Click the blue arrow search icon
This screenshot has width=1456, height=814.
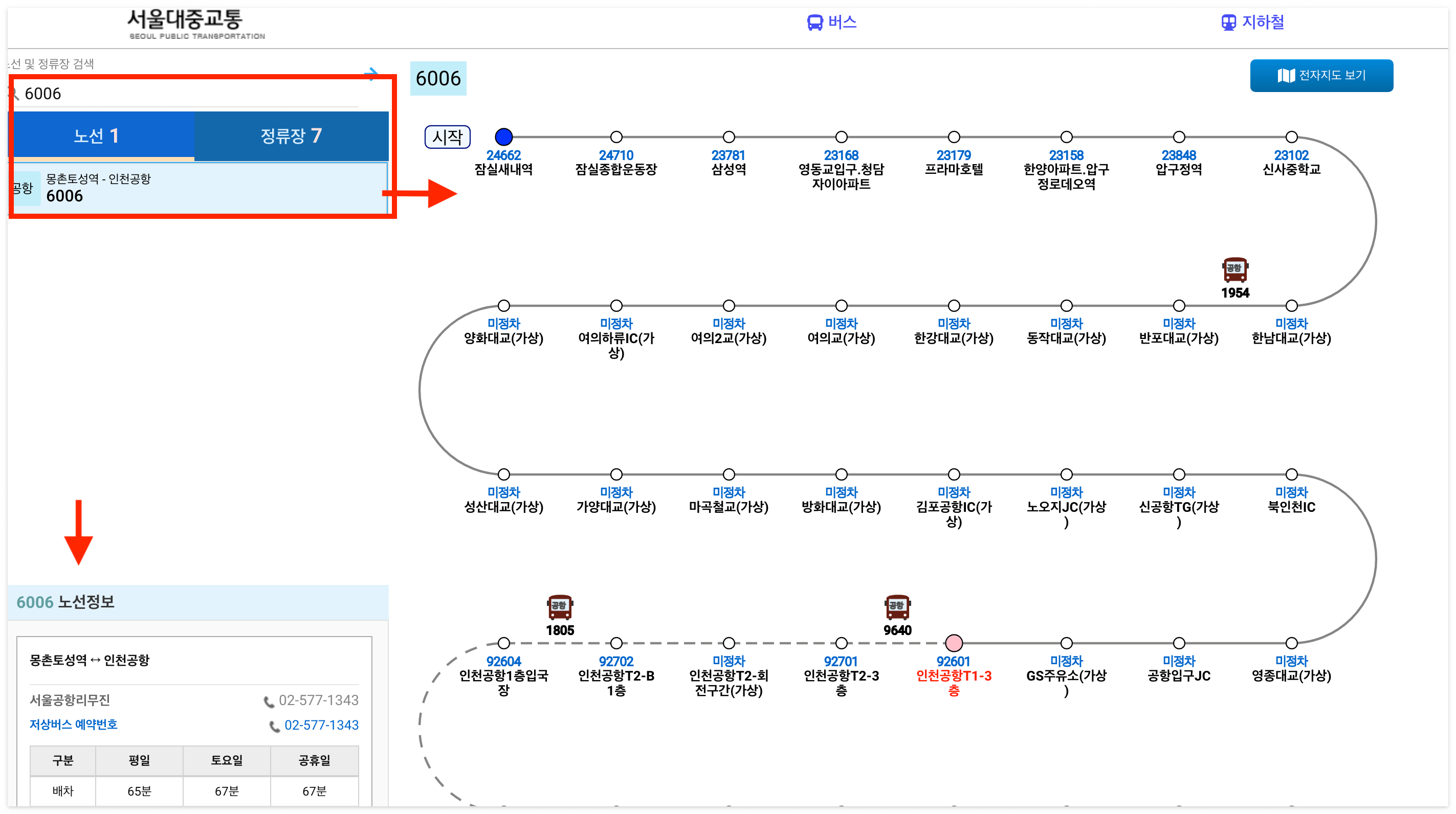pos(371,73)
